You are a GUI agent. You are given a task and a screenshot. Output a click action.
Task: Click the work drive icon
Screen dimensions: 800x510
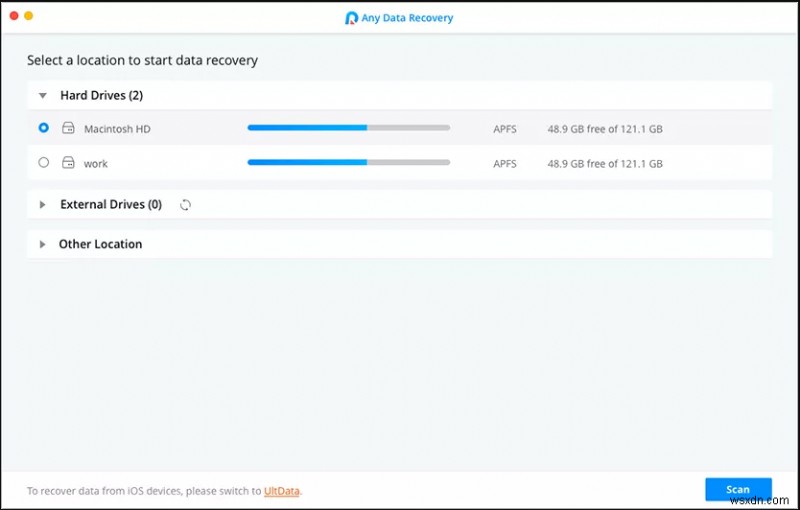coord(69,163)
